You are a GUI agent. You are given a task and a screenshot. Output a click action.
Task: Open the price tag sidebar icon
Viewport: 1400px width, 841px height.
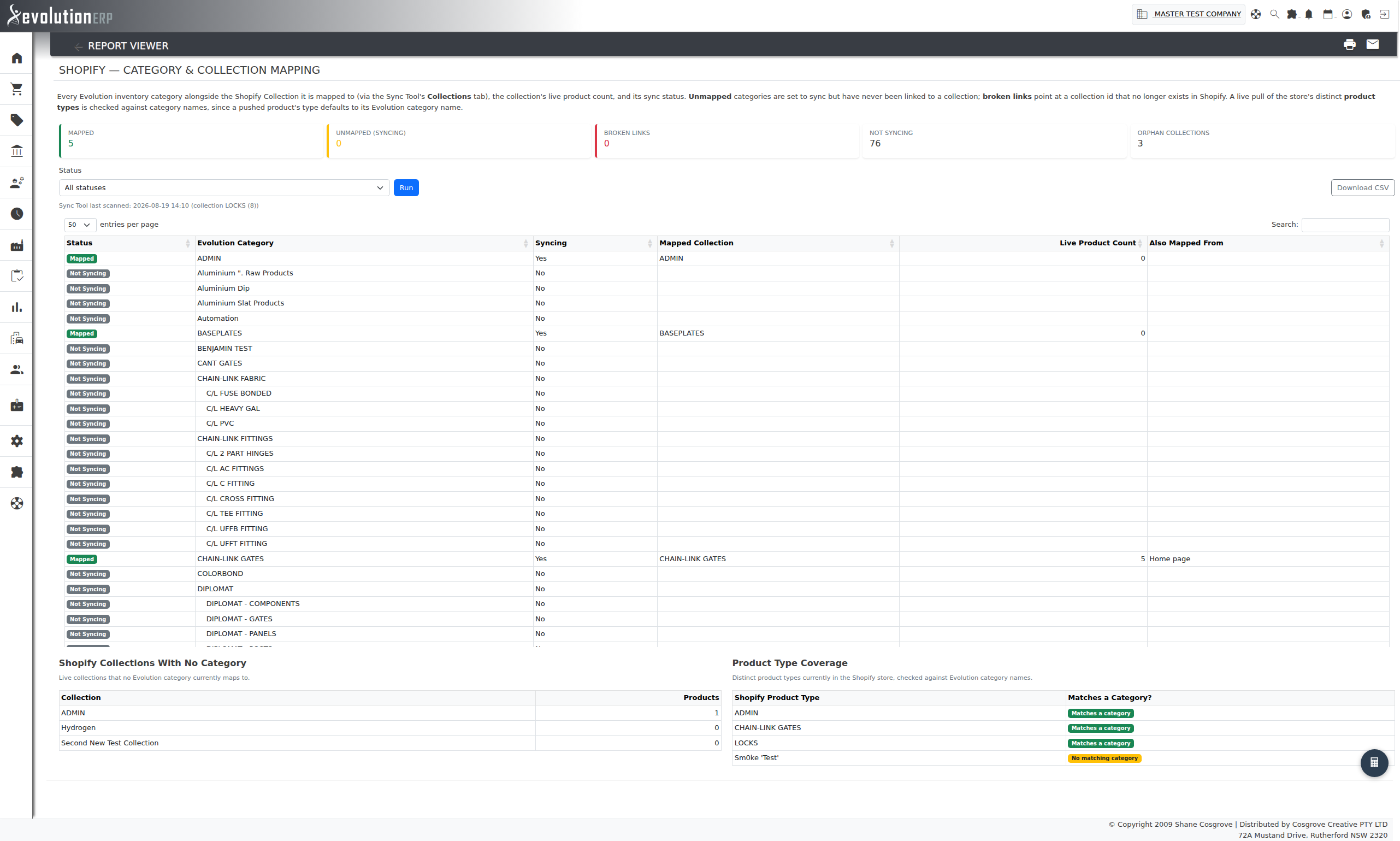tap(17, 120)
